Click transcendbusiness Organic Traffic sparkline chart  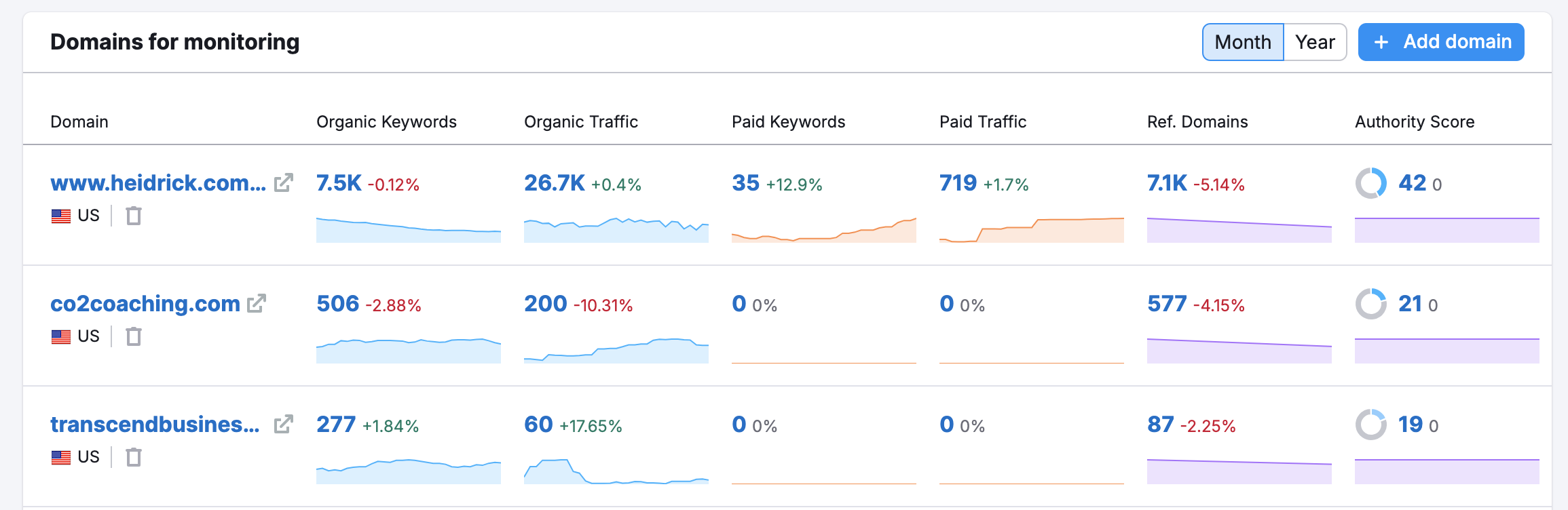(616, 471)
